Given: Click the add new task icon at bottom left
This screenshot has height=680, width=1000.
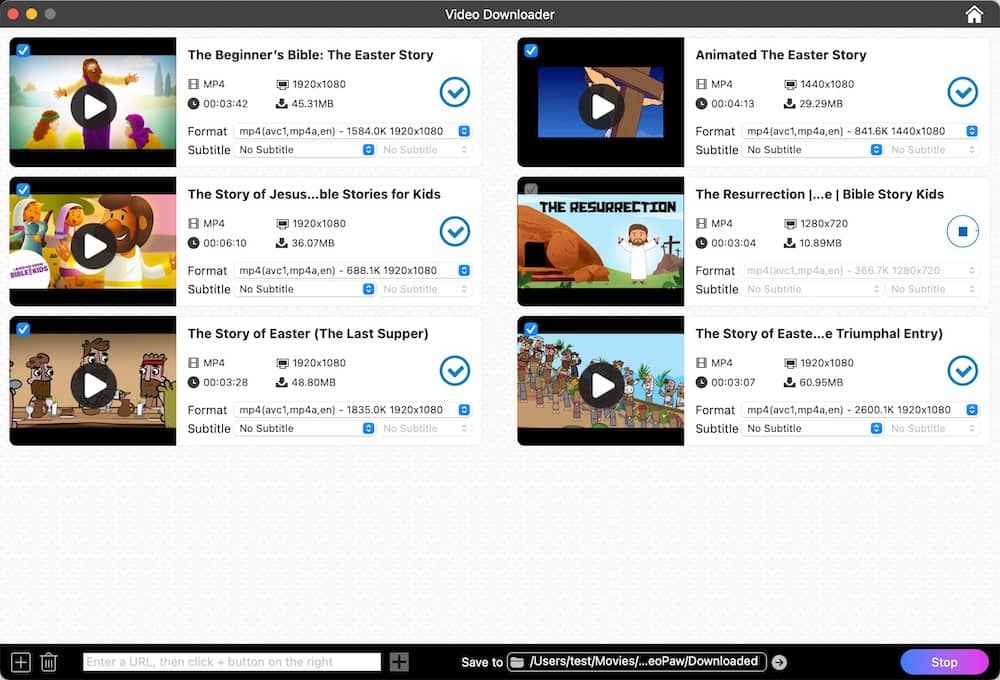Looking at the screenshot, I should pyautogui.click(x=19, y=661).
